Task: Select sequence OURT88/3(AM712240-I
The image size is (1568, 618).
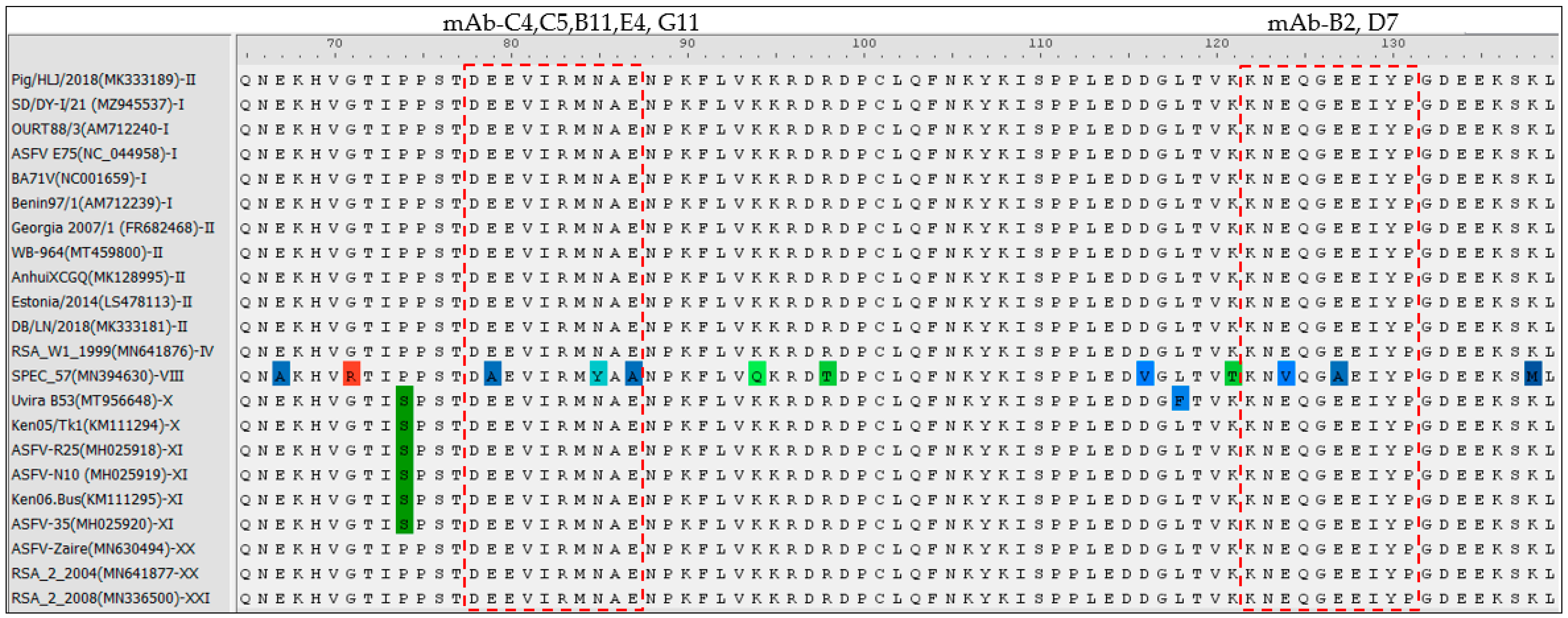Action: pyautogui.click(x=90, y=129)
